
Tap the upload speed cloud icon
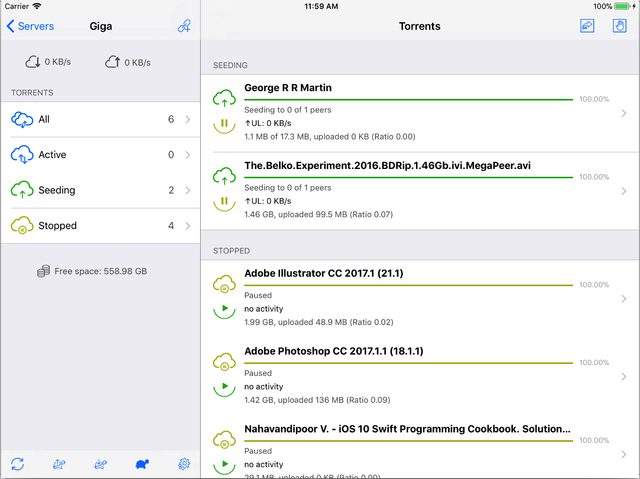pyautogui.click(x=113, y=62)
